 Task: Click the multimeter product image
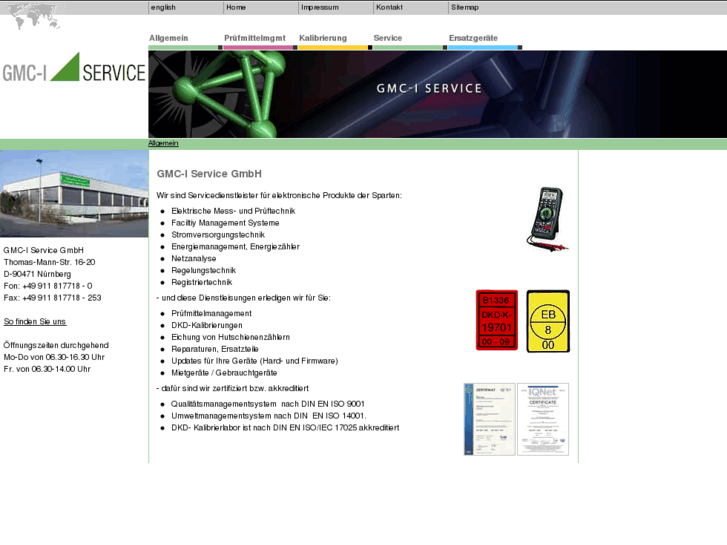(548, 219)
